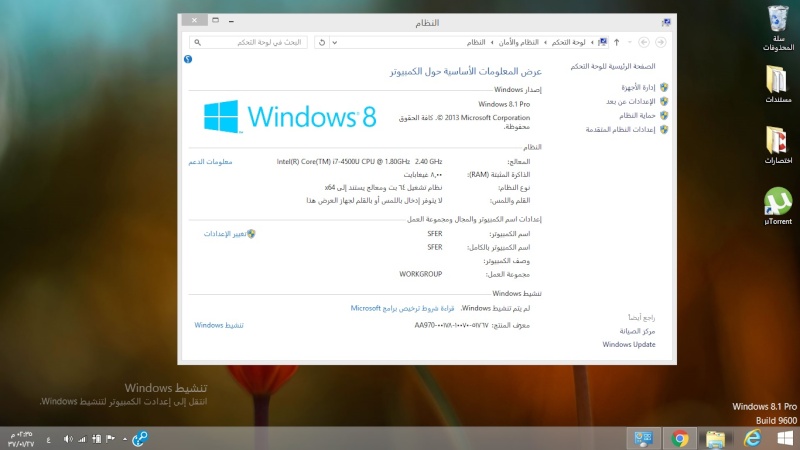Open the Windows Start button
The height and width of the screenshot is (450, 800).
pyautogui.click(x=785, y=438)
